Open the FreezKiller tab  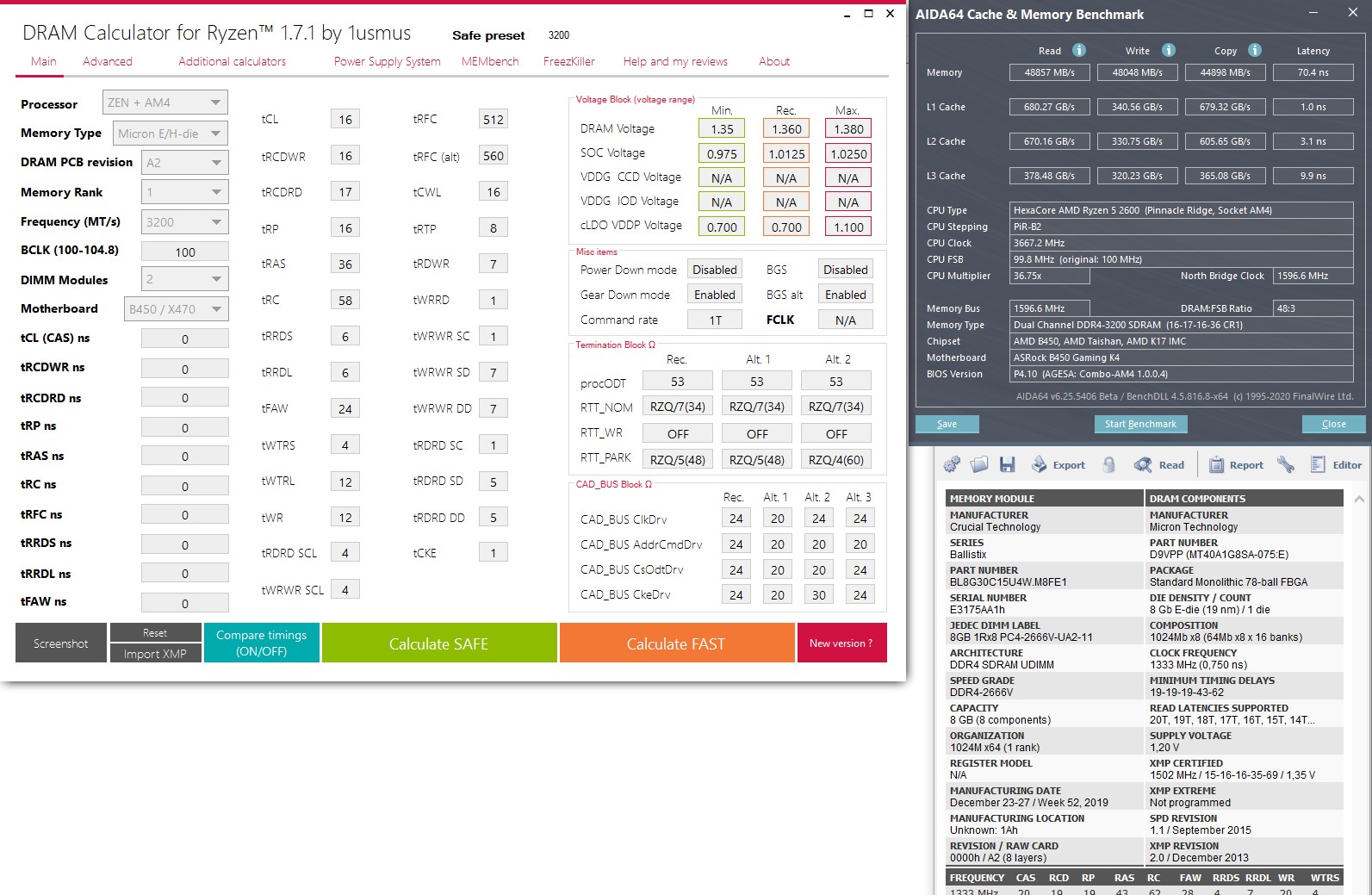tap(569, 61)
